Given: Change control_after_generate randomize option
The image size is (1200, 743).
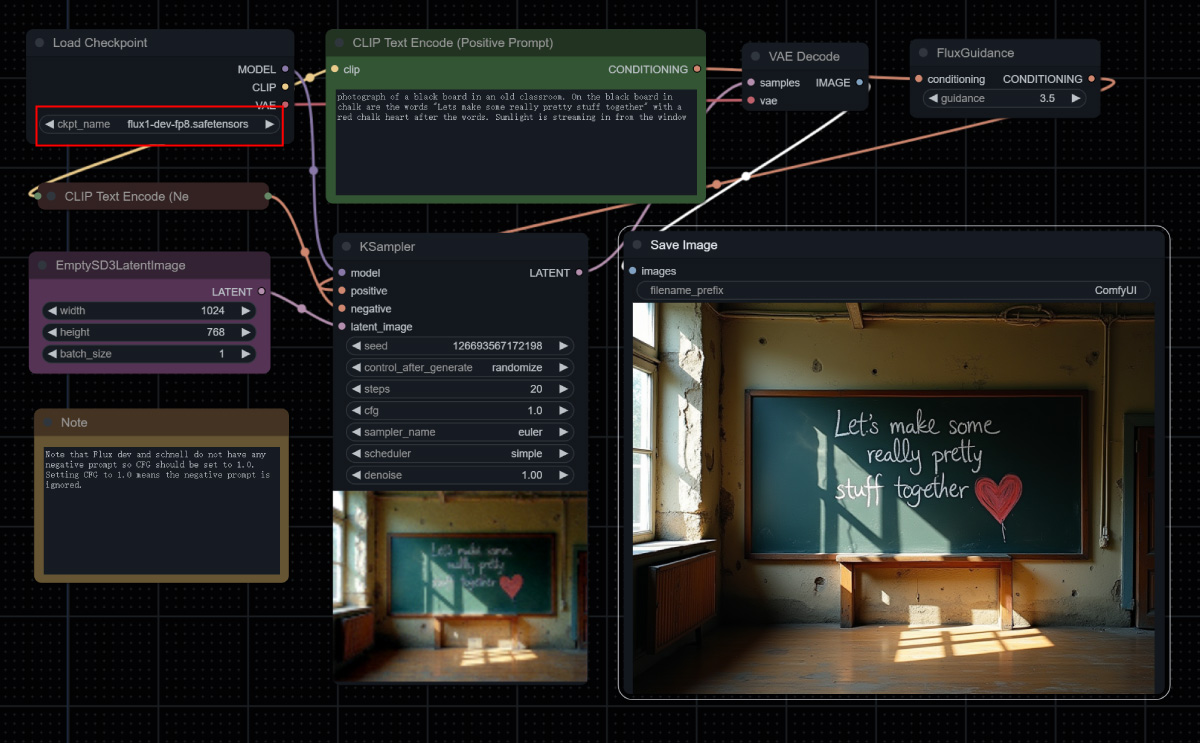Looking at the screenshot, I should [x=460, y=367].
